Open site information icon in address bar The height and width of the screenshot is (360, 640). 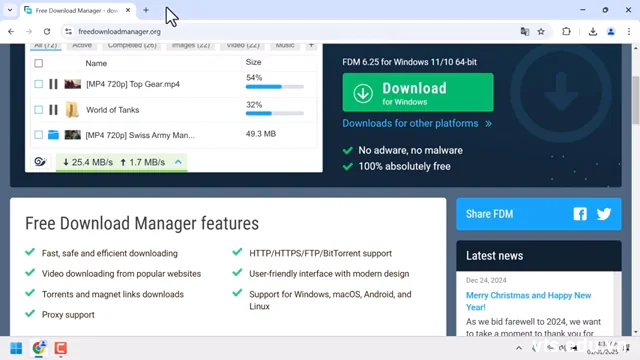[68, 31]
